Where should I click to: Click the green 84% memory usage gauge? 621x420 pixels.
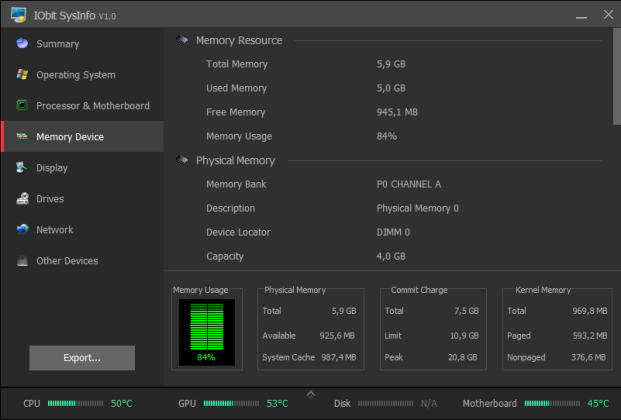[207, 332]
